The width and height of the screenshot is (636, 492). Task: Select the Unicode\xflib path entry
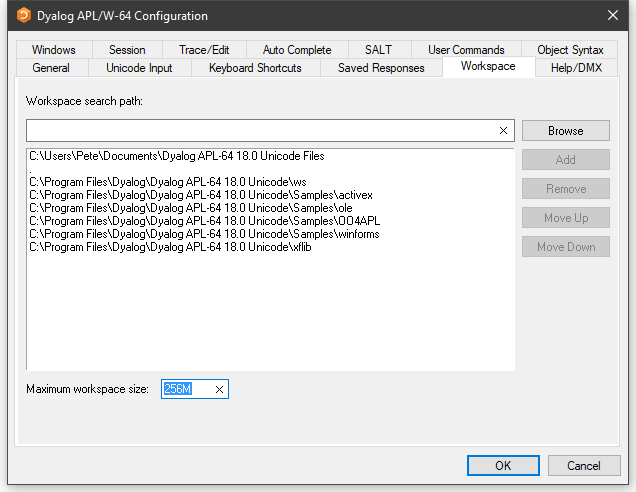[170, 247]
